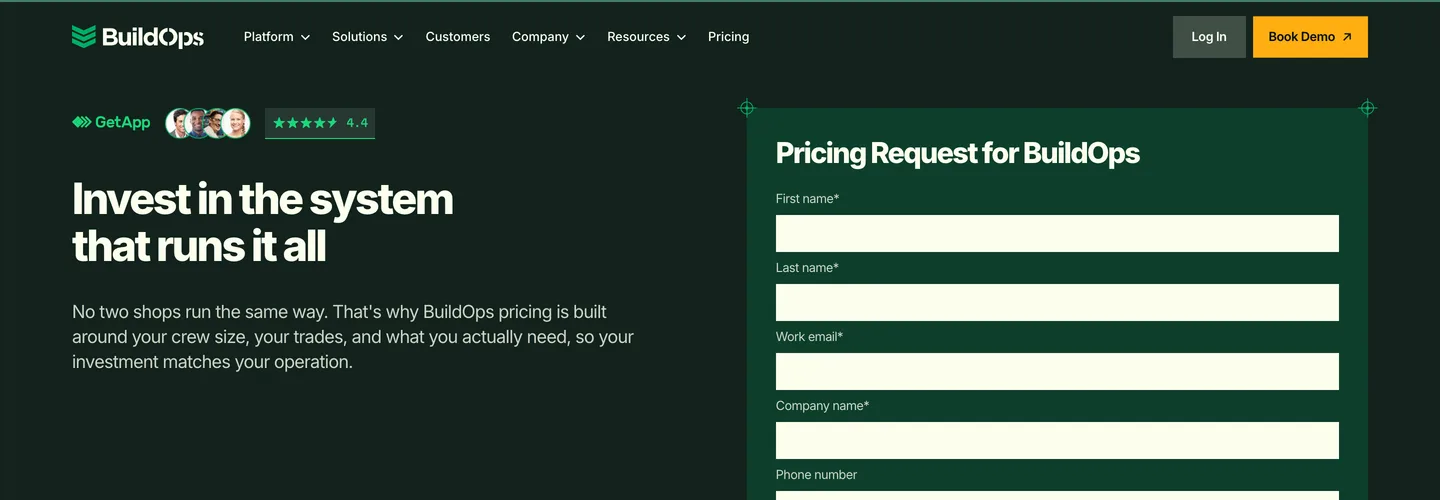
Task: Click the 'No two shops run' paragraph
Action: (353, 337)
